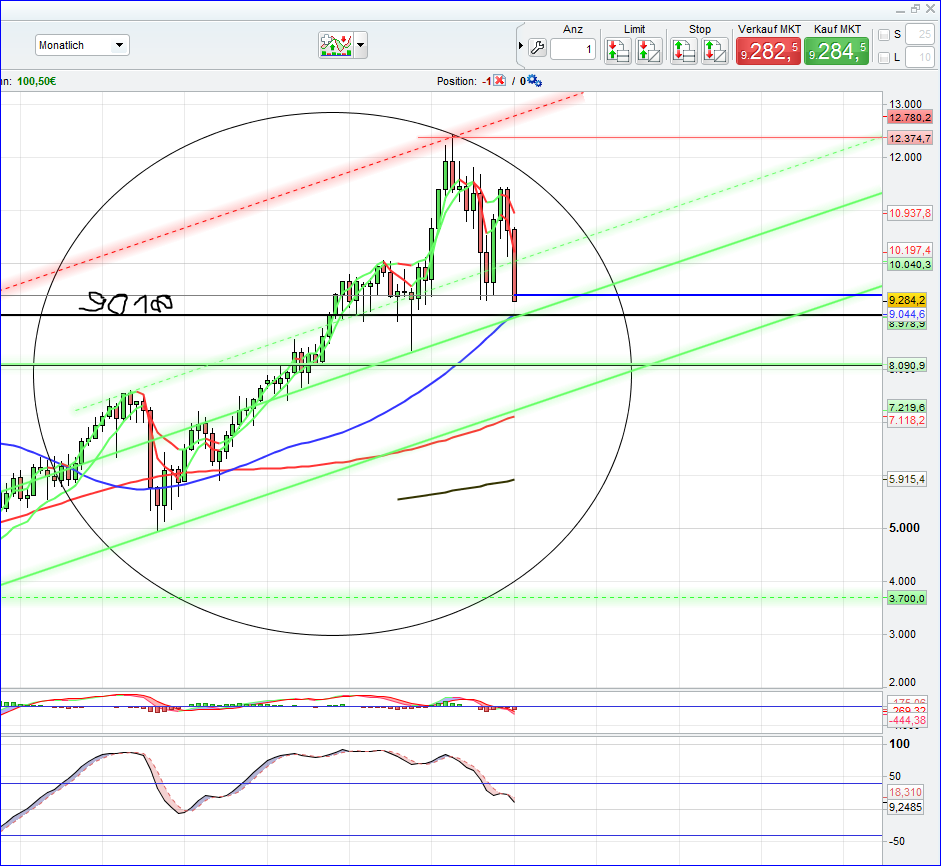941x866 pixels.
Task: Click the red price label 12.780,2 on the axis
Action: [908, 117]
